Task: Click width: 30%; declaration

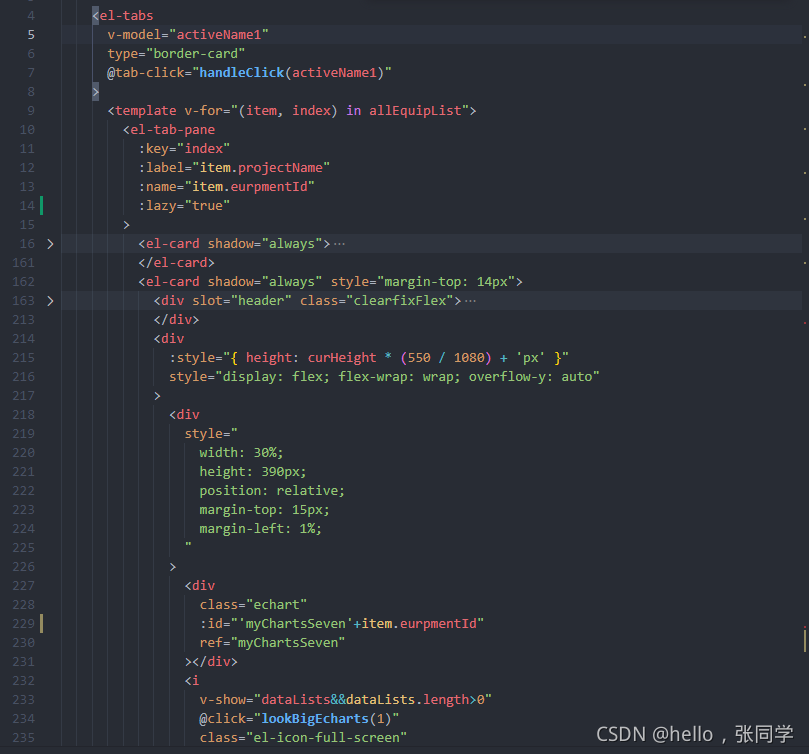Action: click(x=241, y=453)
